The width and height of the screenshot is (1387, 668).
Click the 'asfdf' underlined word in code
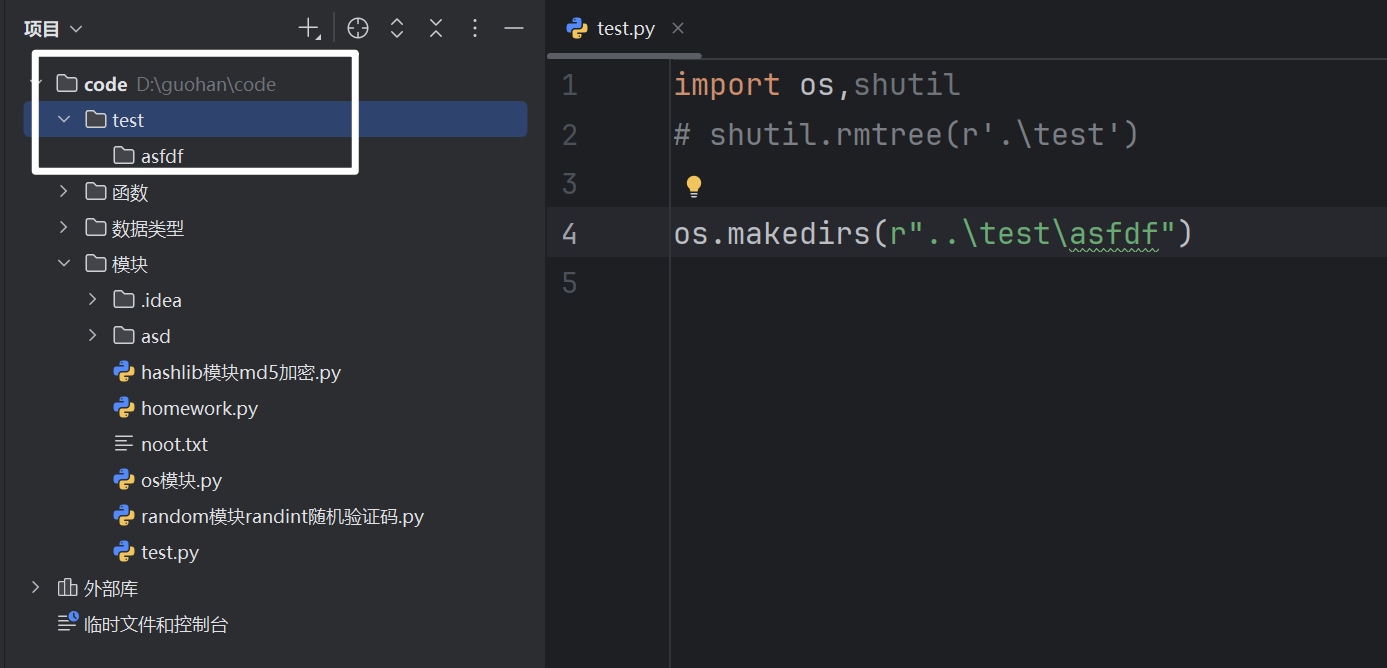(1115, 233)
